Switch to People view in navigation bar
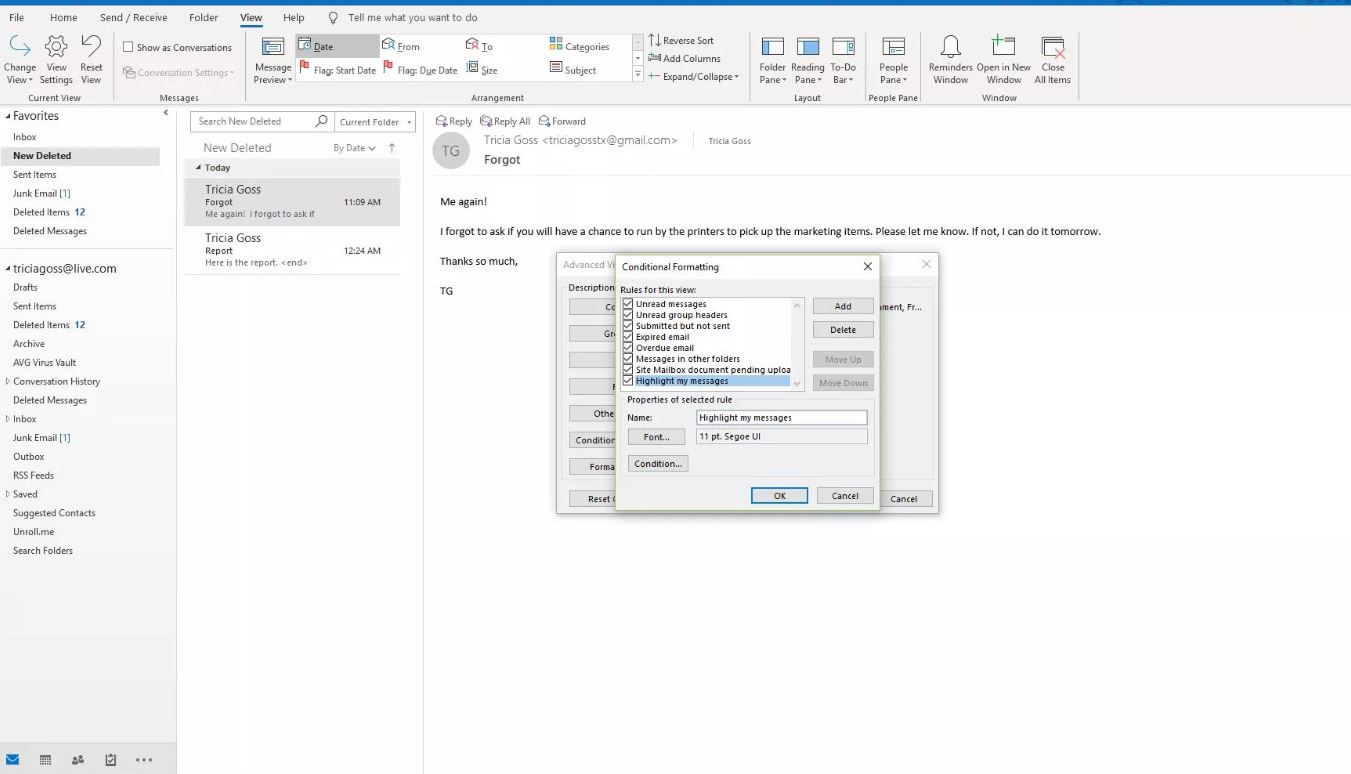The width and height of the screenshot is (1351, 774). (x=78, y=760)
